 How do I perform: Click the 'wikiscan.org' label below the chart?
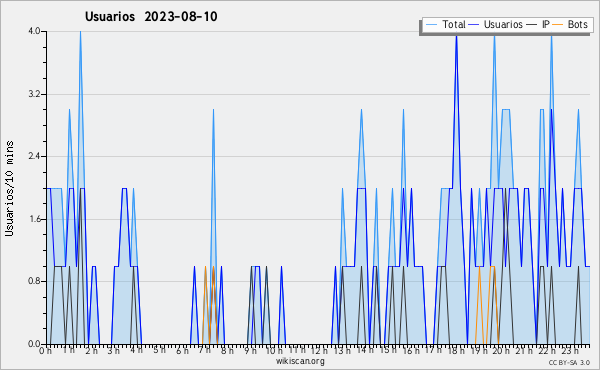pyautogui.click(x=300, y=361)
